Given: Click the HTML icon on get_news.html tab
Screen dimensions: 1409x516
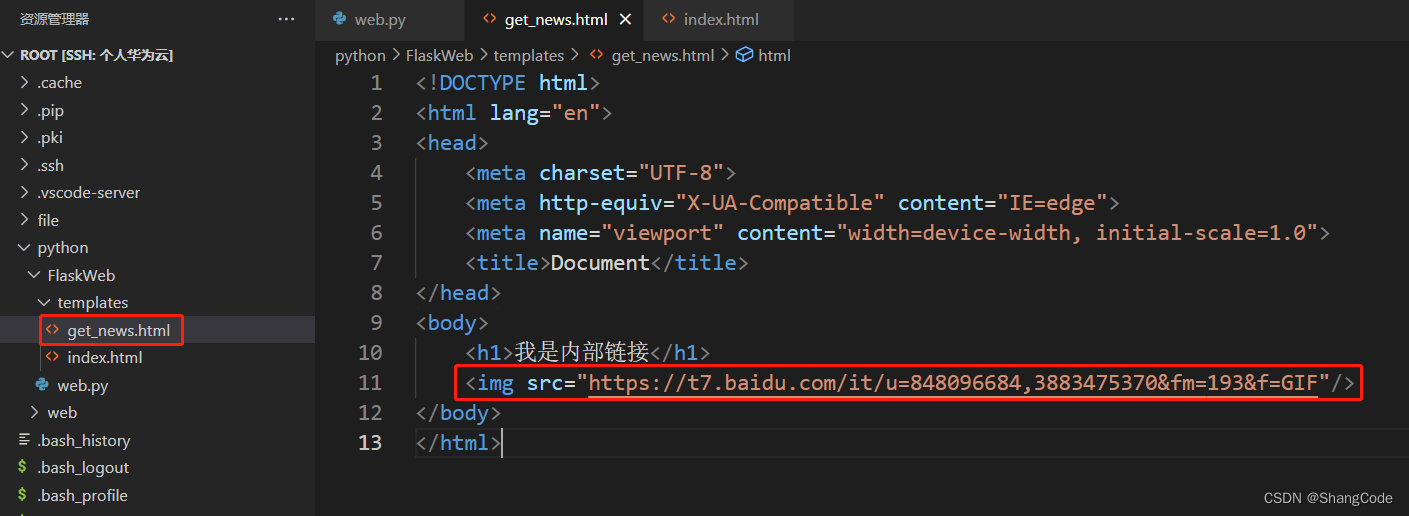Looking at the screenshot, I should coord(489,19).
